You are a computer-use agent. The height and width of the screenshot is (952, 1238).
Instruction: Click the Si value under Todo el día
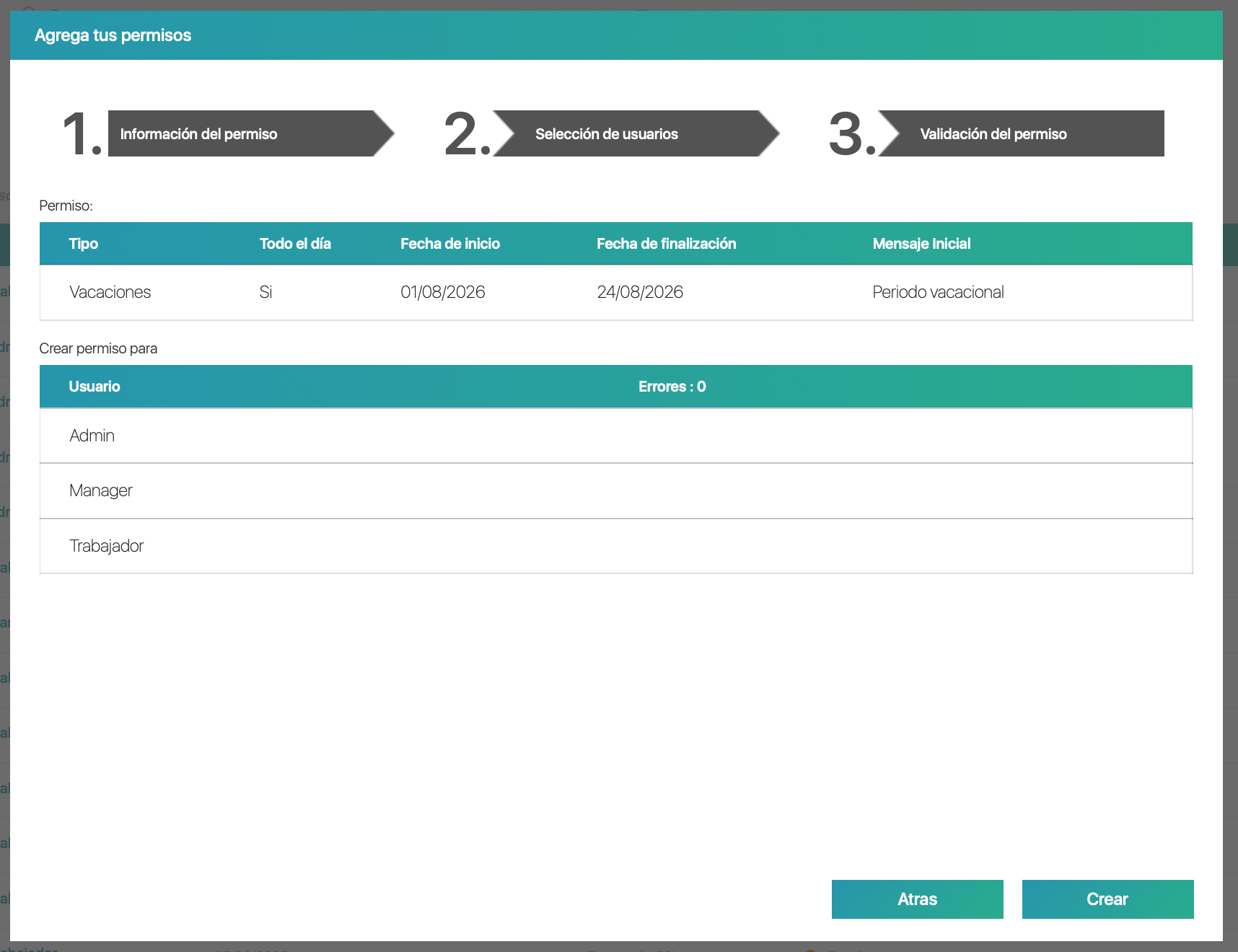(x=265, y=292)
